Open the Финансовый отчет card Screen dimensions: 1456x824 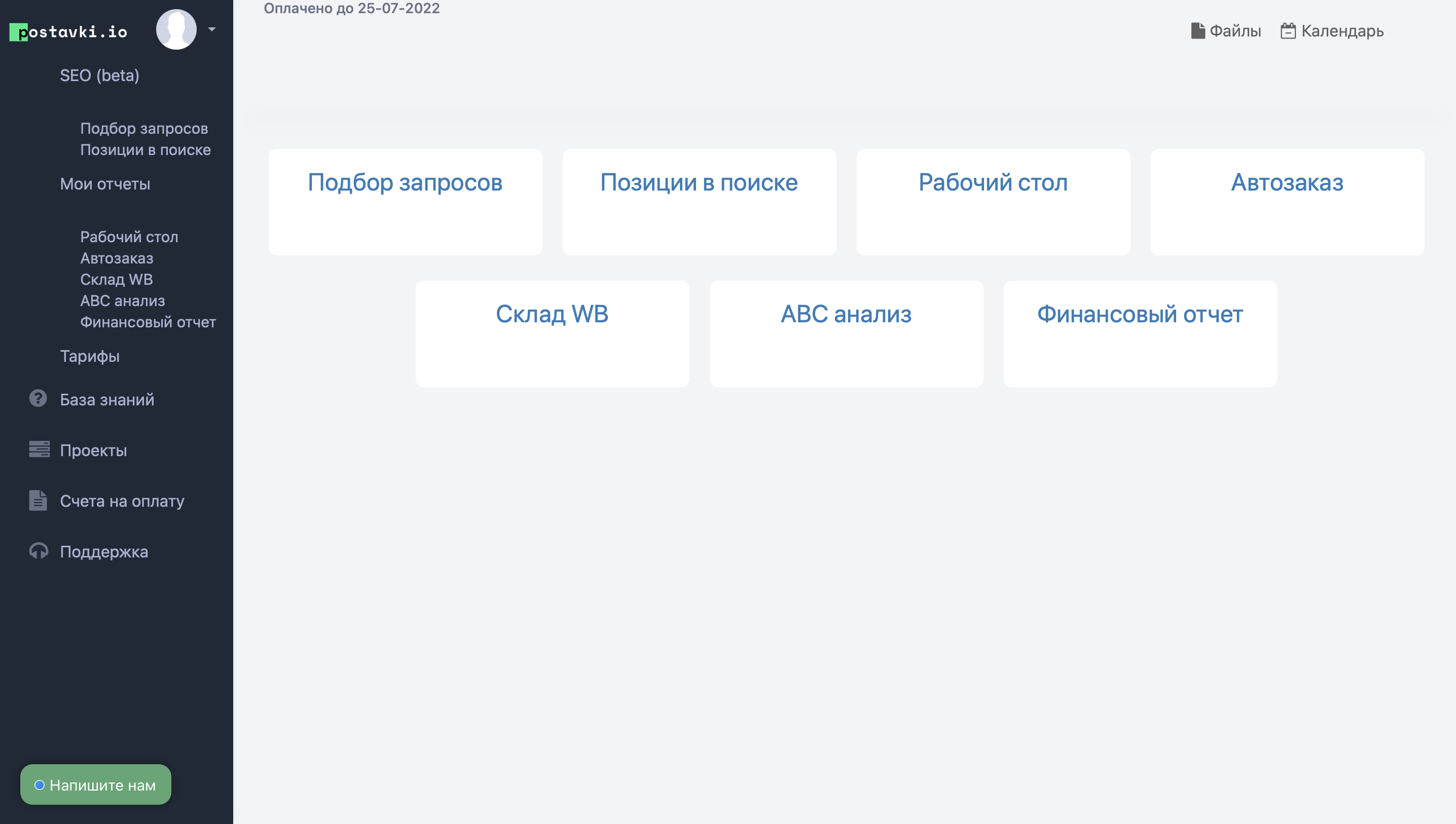click(1140, 333)
